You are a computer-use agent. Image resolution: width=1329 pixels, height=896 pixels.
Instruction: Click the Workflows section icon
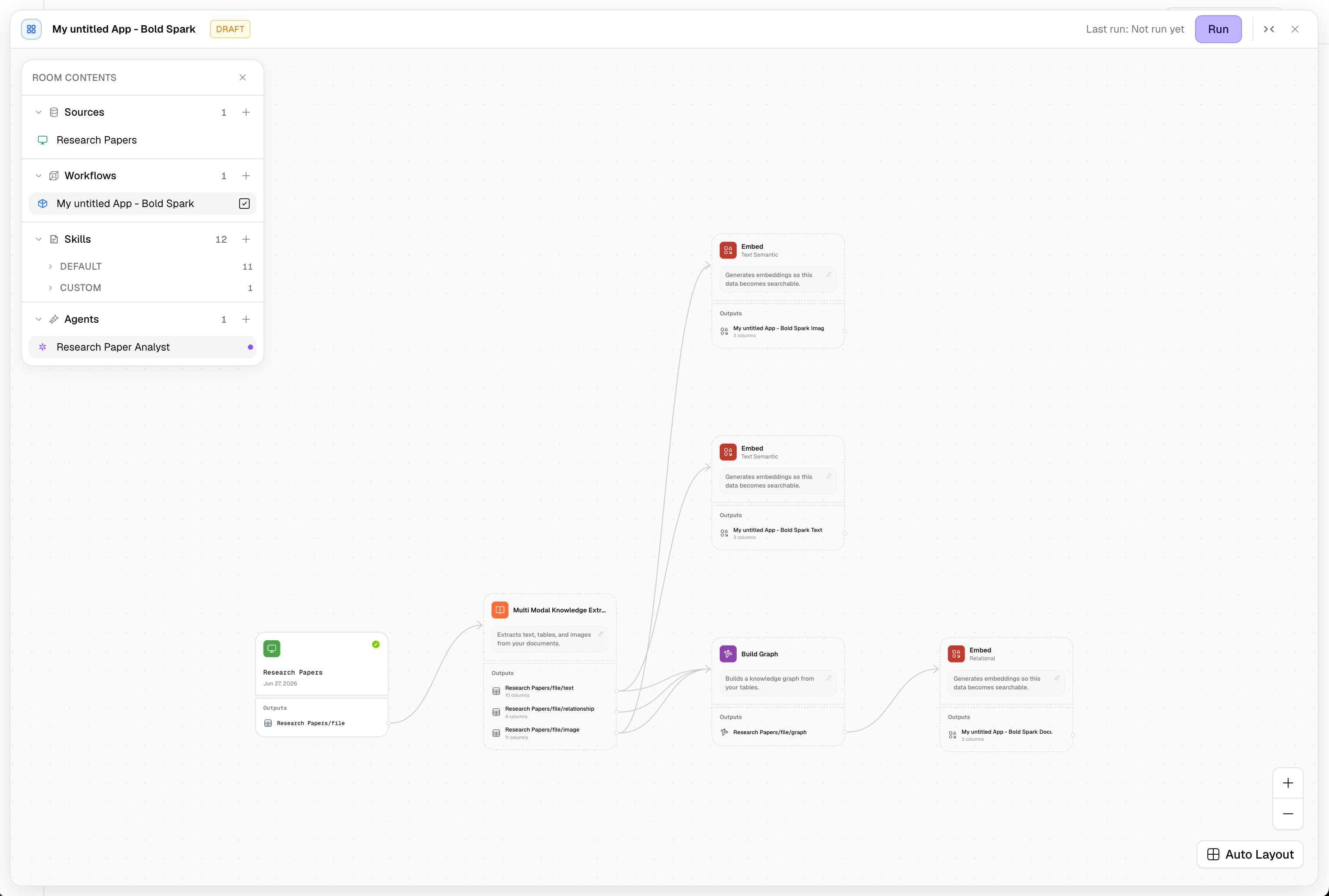coord(54,176)
